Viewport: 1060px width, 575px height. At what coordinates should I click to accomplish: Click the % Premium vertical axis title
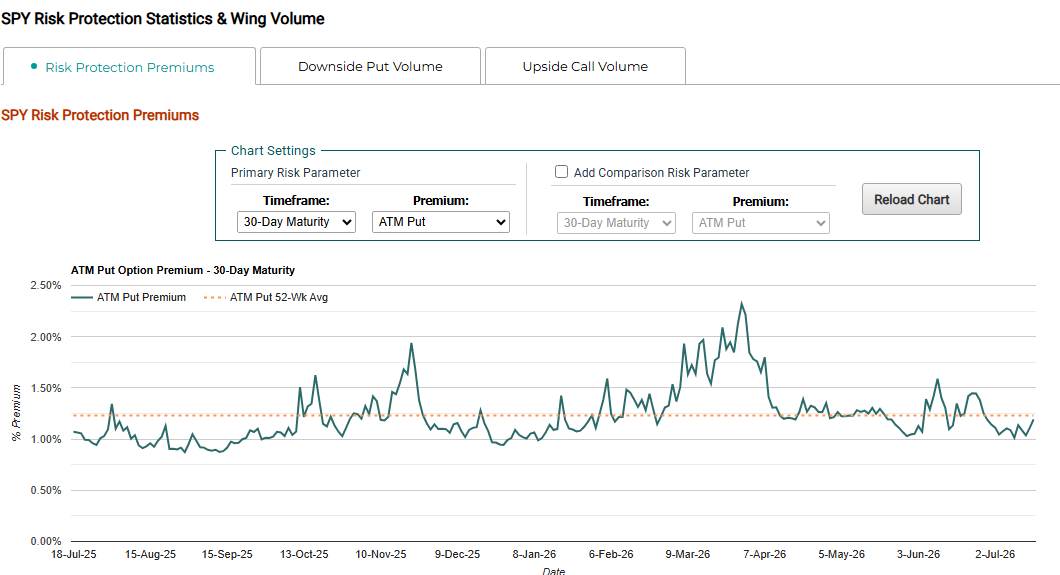click(16, 413)
